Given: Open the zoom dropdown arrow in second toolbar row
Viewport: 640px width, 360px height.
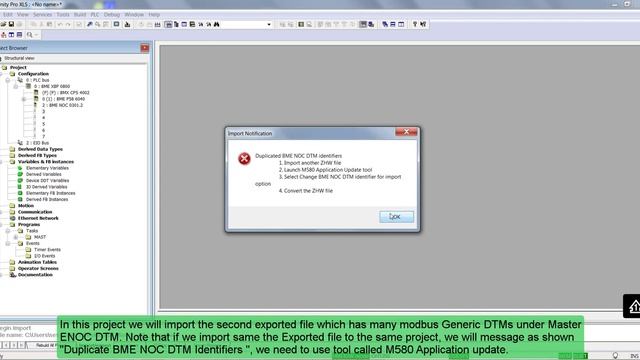Looking at the screenshot, I should tap(36, 35).
